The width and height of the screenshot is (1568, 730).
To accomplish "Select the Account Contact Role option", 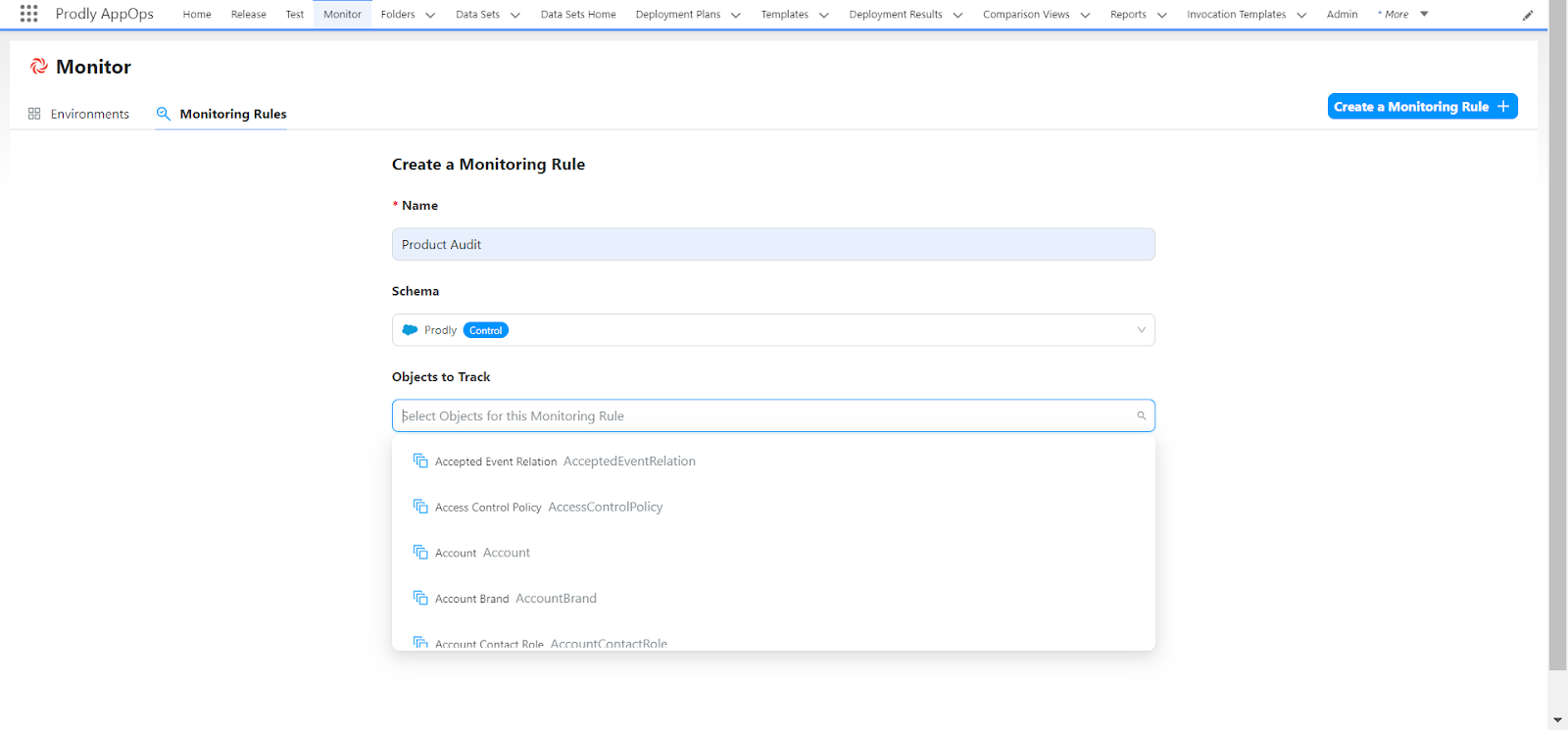I will pyautogui.click(x=773, y=642).
